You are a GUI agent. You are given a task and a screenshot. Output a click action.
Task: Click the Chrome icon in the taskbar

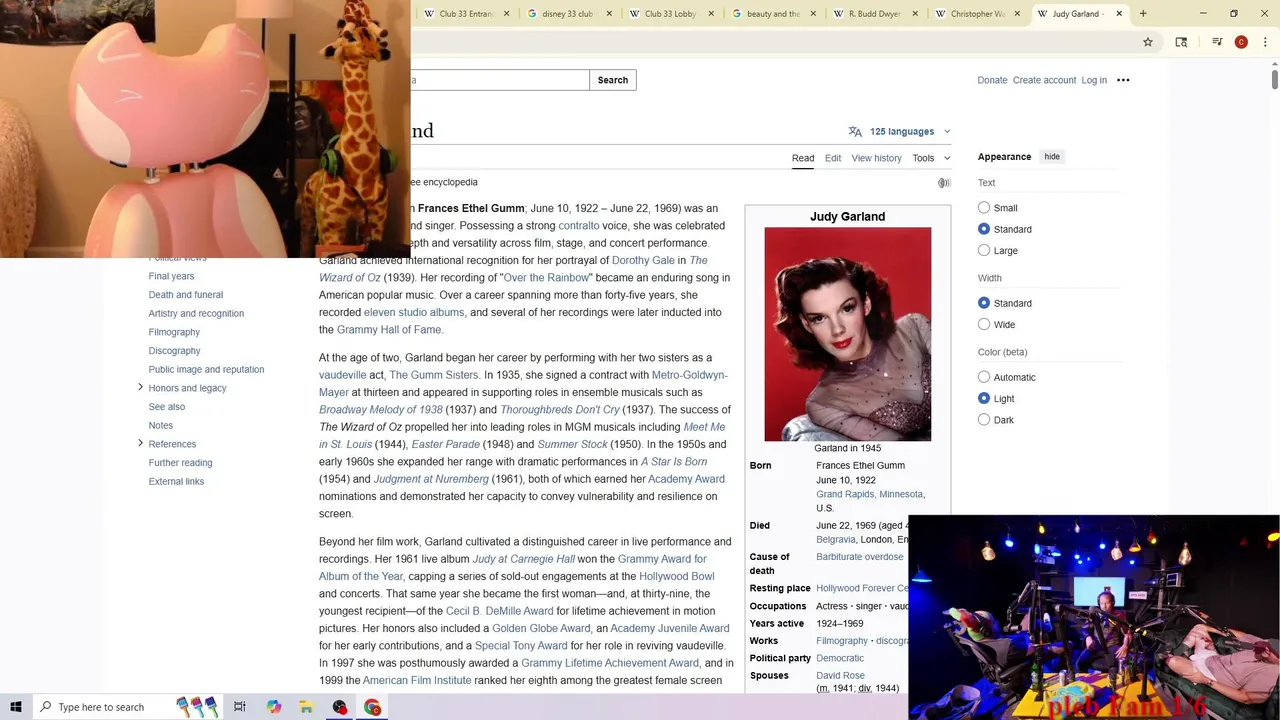pyautogui.click(x=373, y=707)
